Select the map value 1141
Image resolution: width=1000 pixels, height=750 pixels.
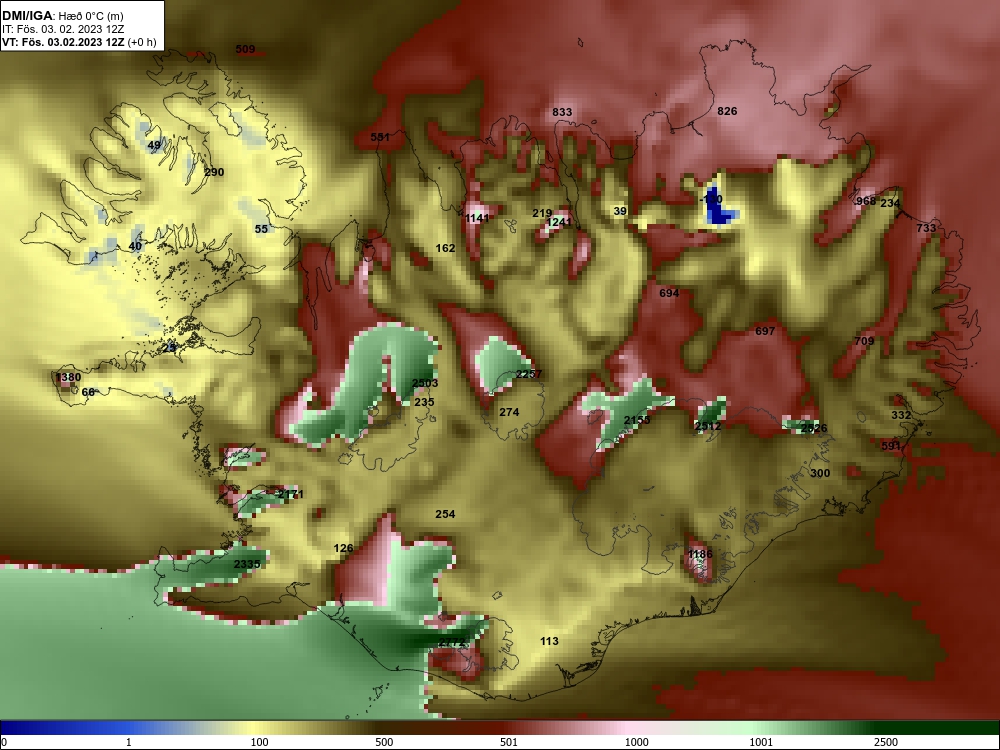(477, 218)
